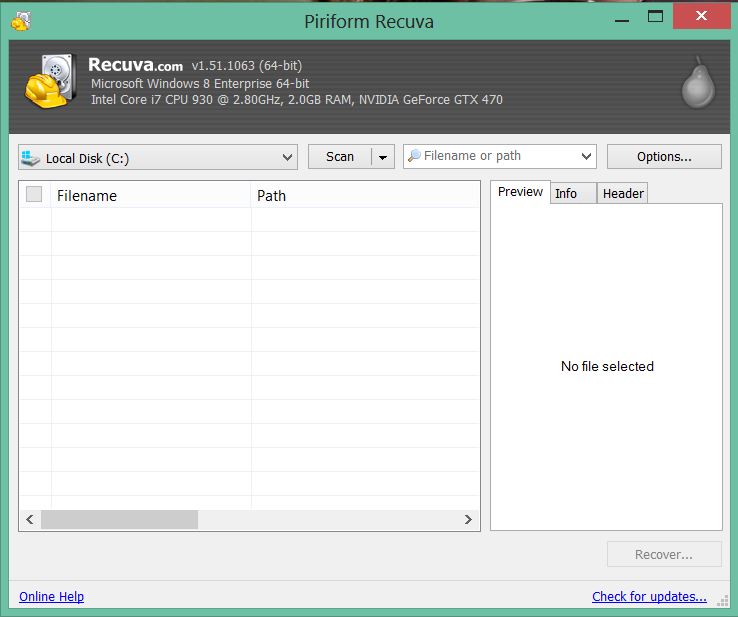Sort by the Filename column header
The height and width of the screenshot is (617, 738).
(x=151, y=195)
